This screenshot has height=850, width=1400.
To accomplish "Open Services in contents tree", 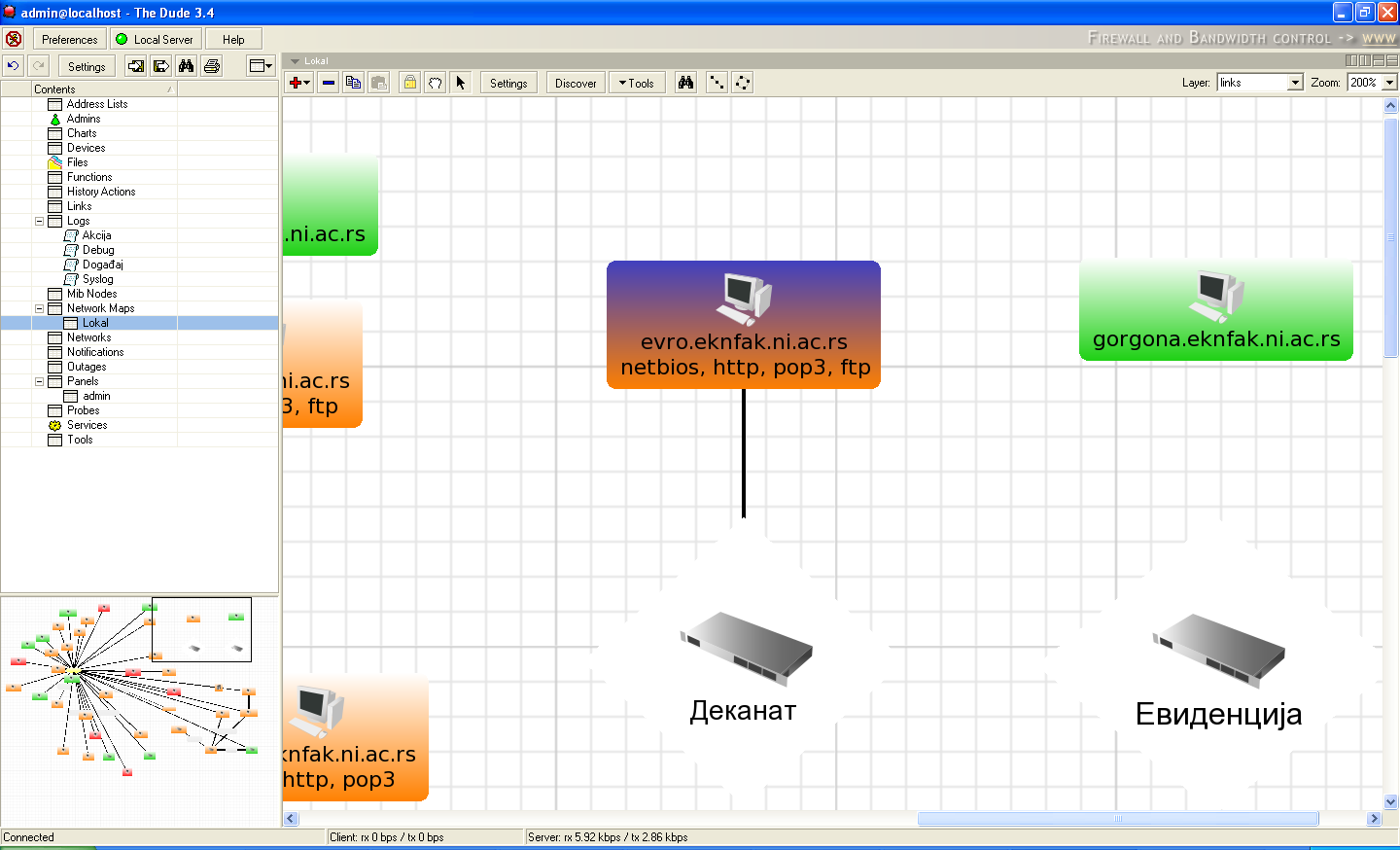I will point(87,425).
